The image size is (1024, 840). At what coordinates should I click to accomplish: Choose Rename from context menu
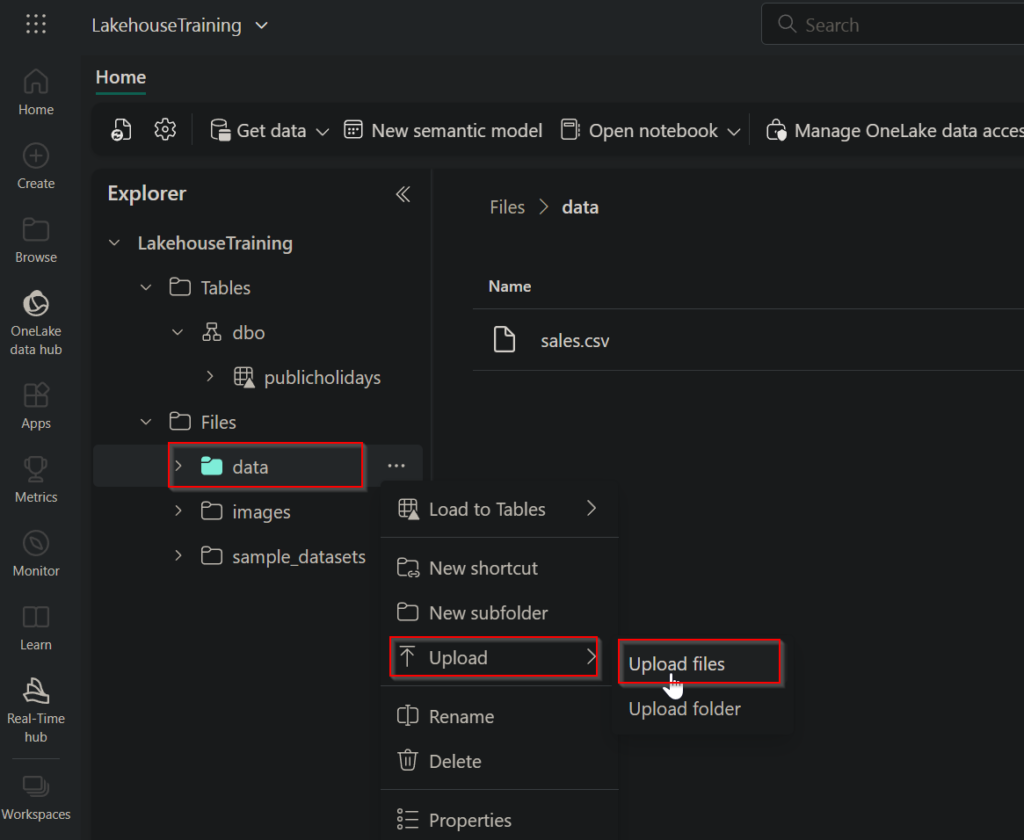(x=499, y=717)
